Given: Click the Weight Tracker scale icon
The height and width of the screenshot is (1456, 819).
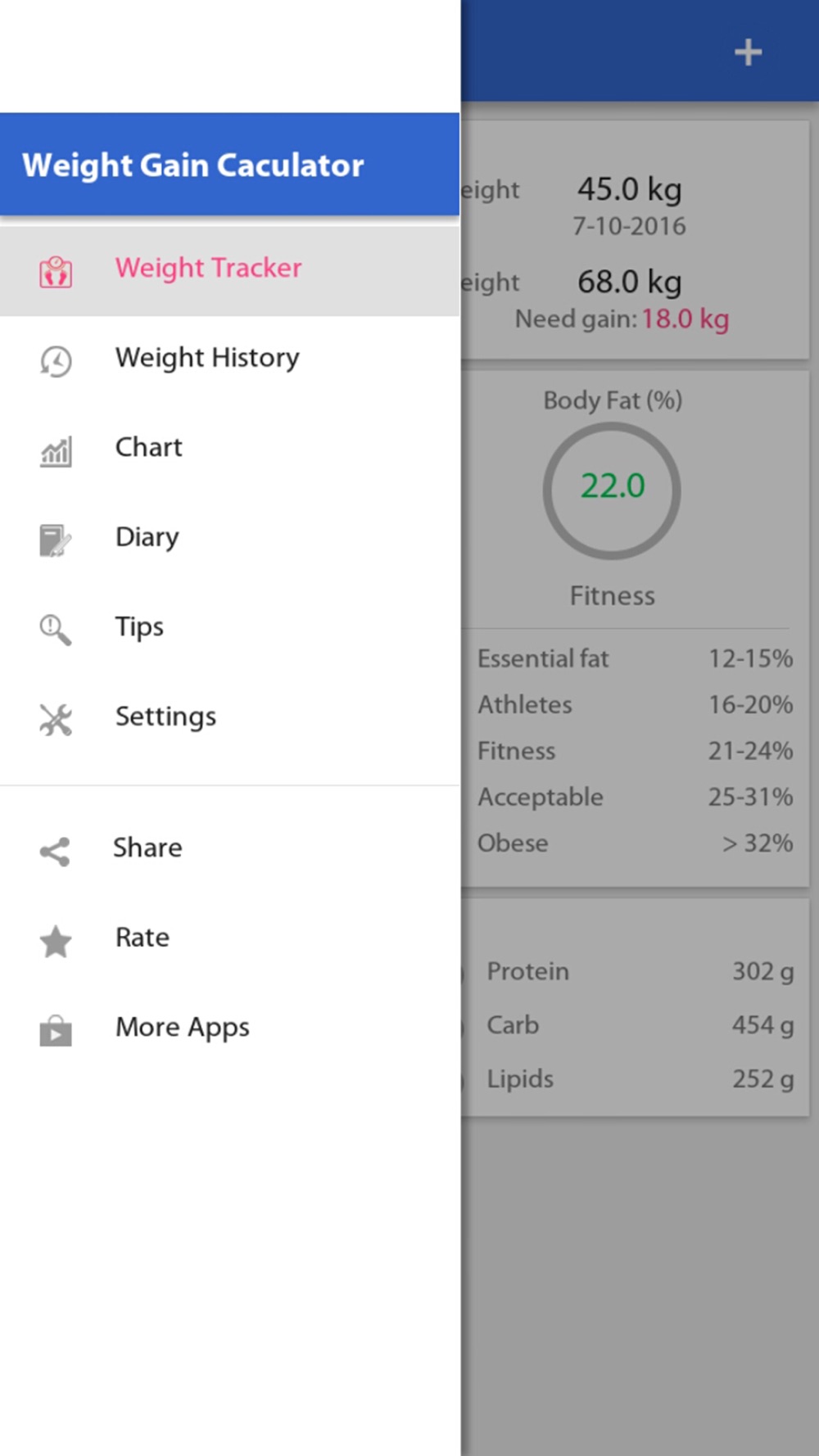Looking at the screenshot, I should pos(56,271).
